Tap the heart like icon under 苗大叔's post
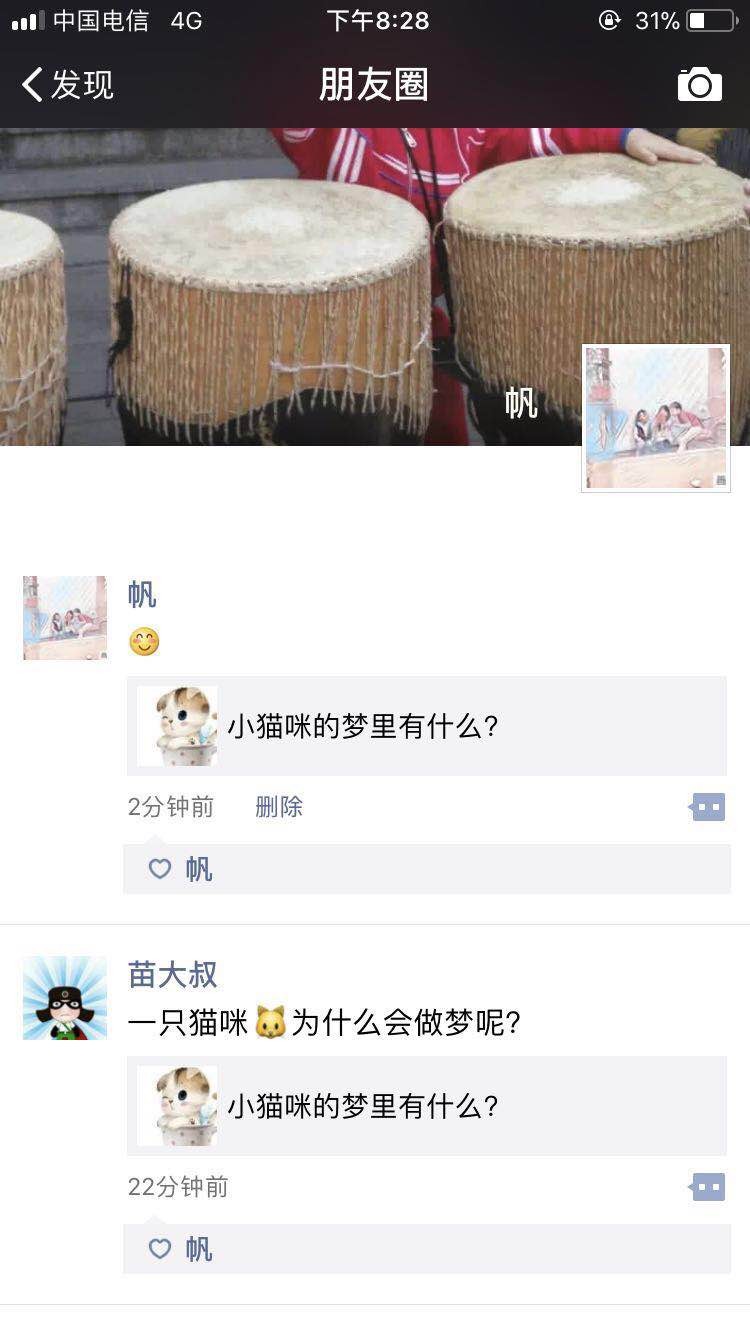Image resolution: width=750 pixels, height=1334 pixels. coord(160,1249)
